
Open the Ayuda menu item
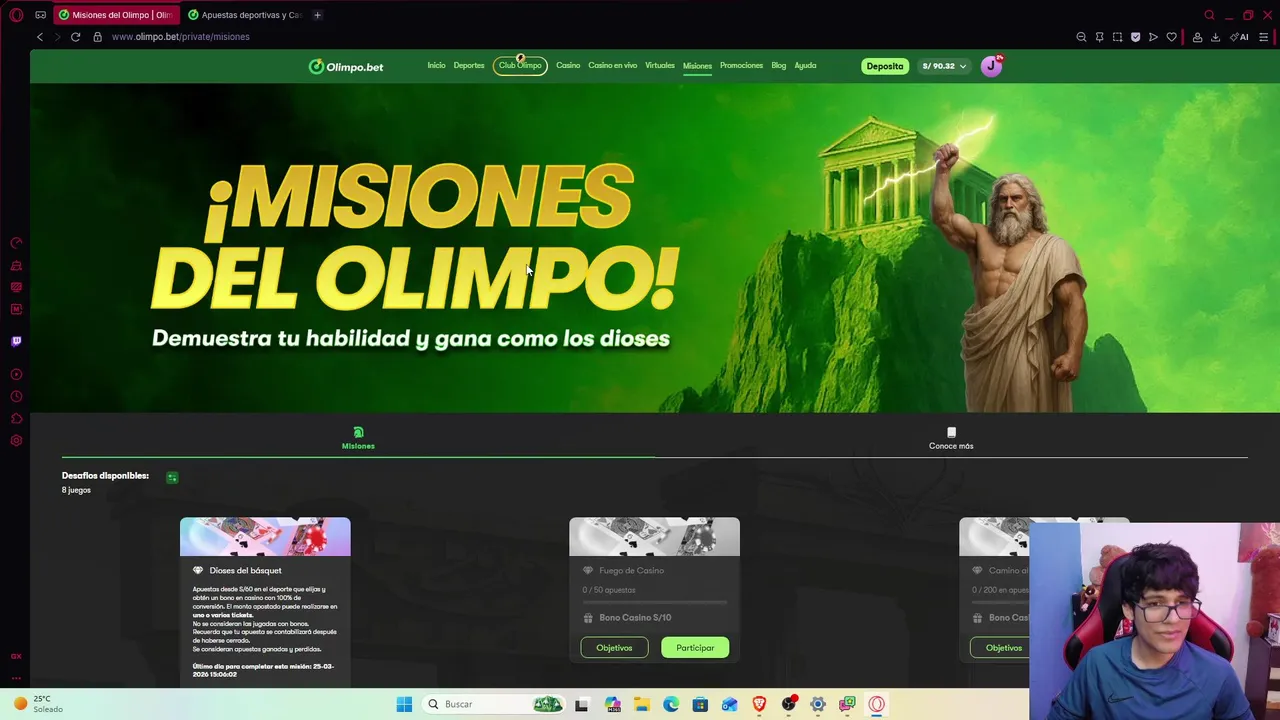point(805,66)
